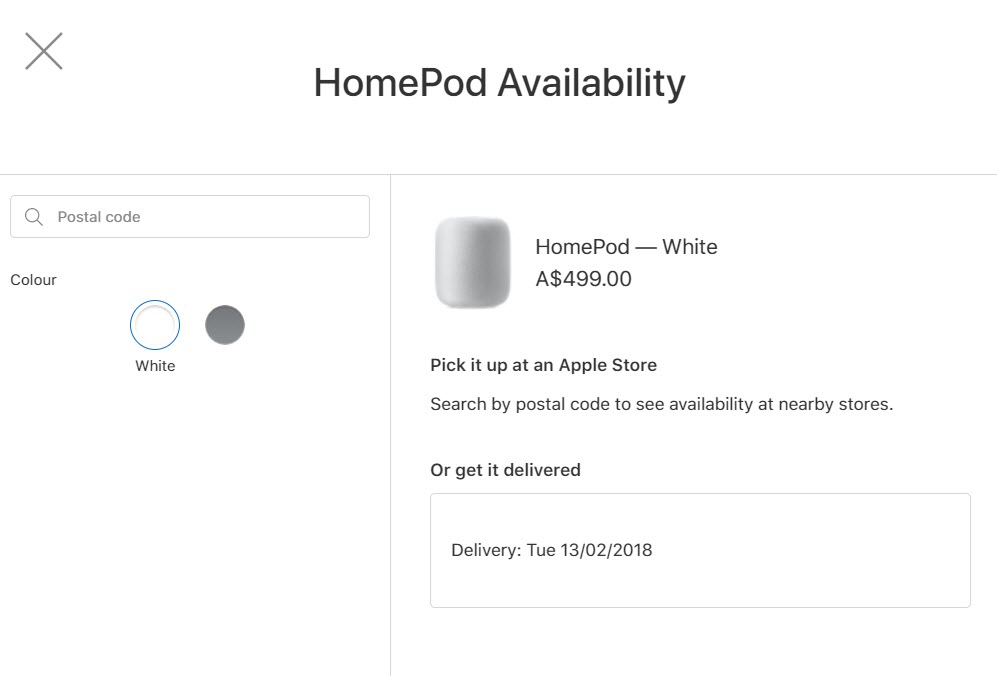Click the Or get it delivered heading
The image size is (997, 676).
[504, 469]
